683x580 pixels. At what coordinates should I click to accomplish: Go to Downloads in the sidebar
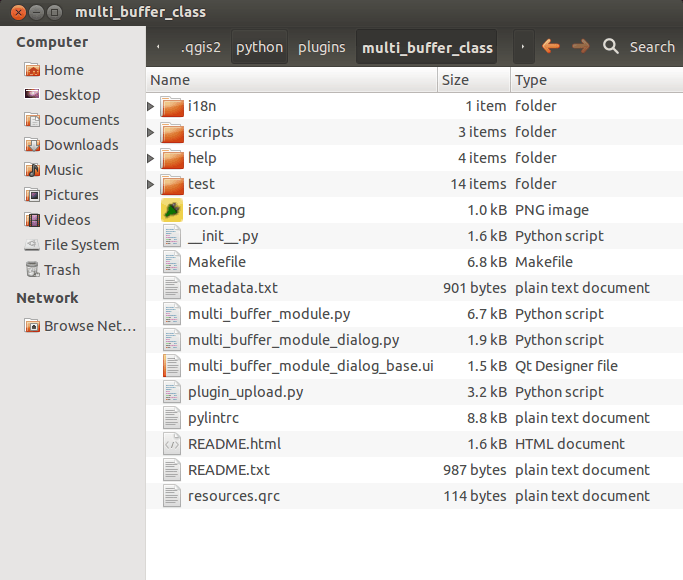point(71,145)
